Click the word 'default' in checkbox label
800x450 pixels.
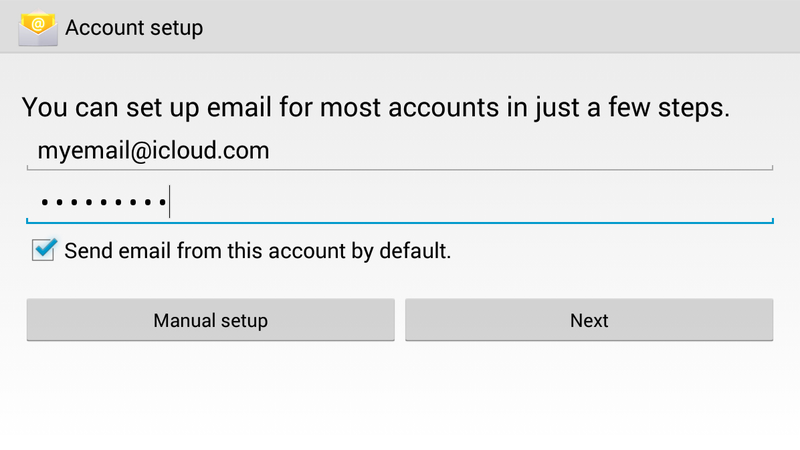[413, 251]
